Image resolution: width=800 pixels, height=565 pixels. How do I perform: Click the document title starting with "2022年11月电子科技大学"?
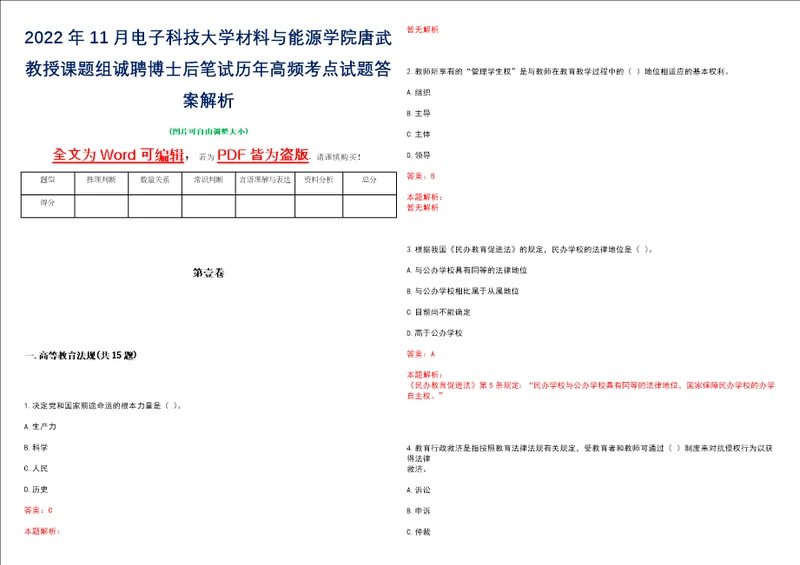click(208, 69)
